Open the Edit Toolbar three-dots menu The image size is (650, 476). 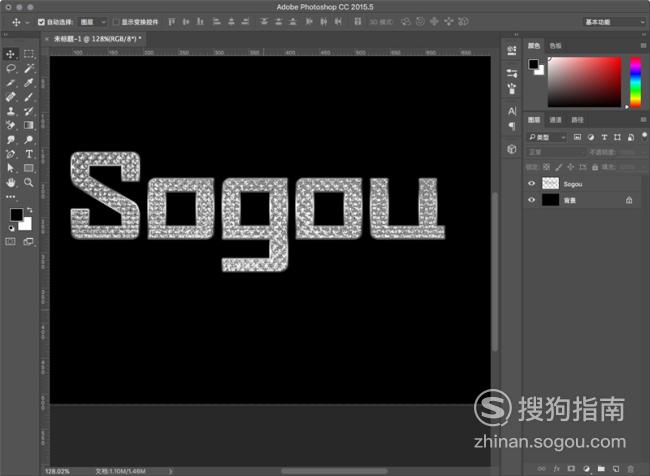click(x=11, y=197)
